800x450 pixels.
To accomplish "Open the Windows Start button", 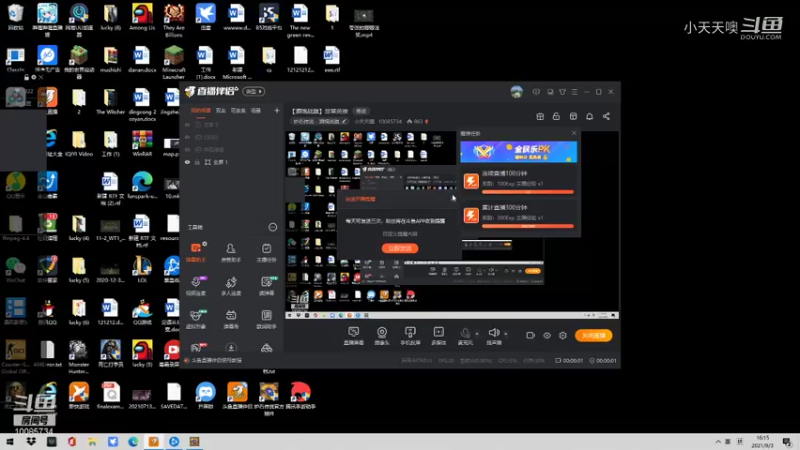I will click(x=10, y=442).
